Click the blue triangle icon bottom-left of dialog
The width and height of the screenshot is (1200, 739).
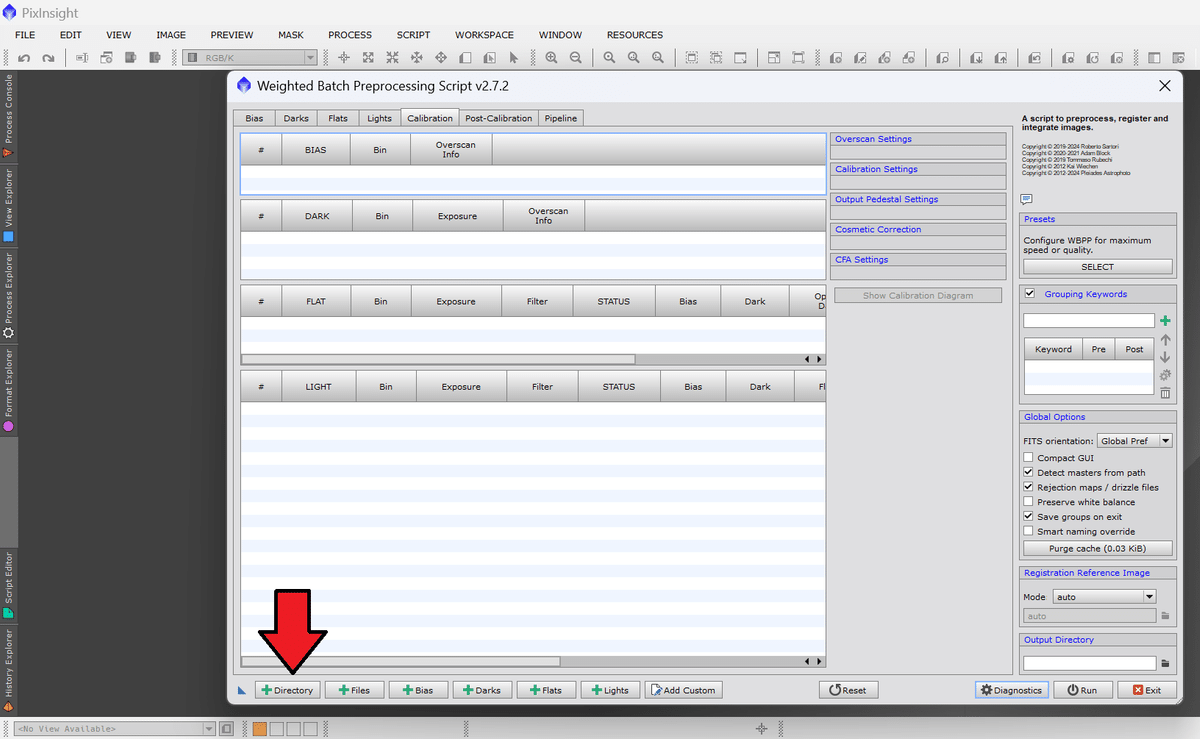(242, 690)
